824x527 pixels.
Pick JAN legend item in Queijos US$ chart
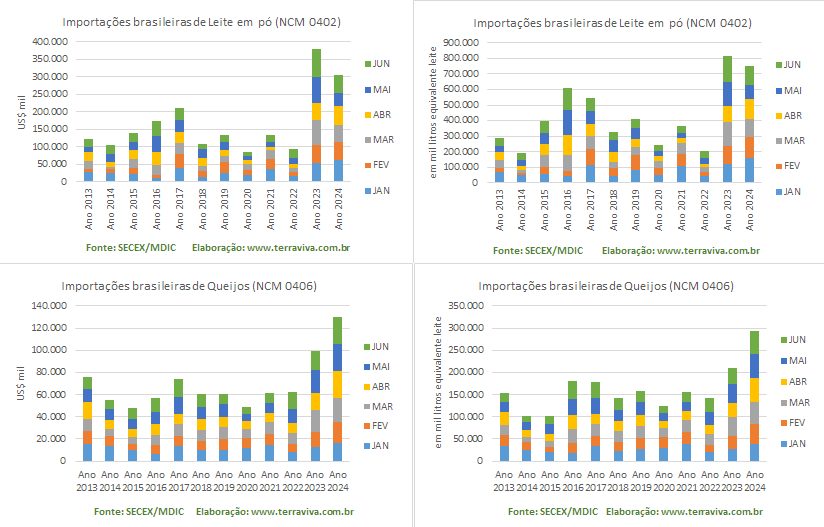(x=376, y=446)
